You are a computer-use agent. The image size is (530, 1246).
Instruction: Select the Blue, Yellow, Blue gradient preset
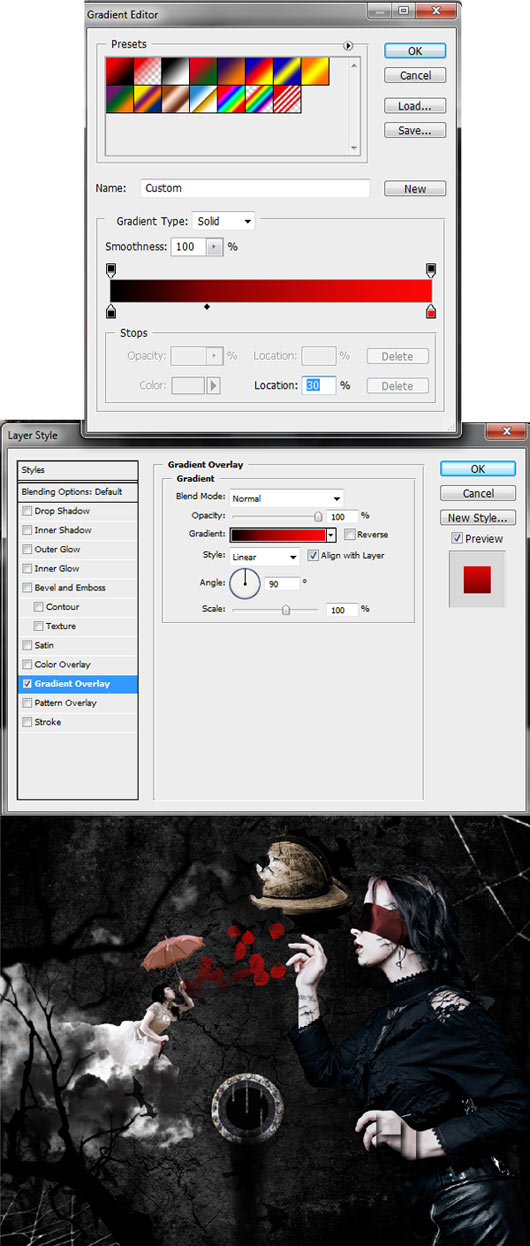click(287, 70)
